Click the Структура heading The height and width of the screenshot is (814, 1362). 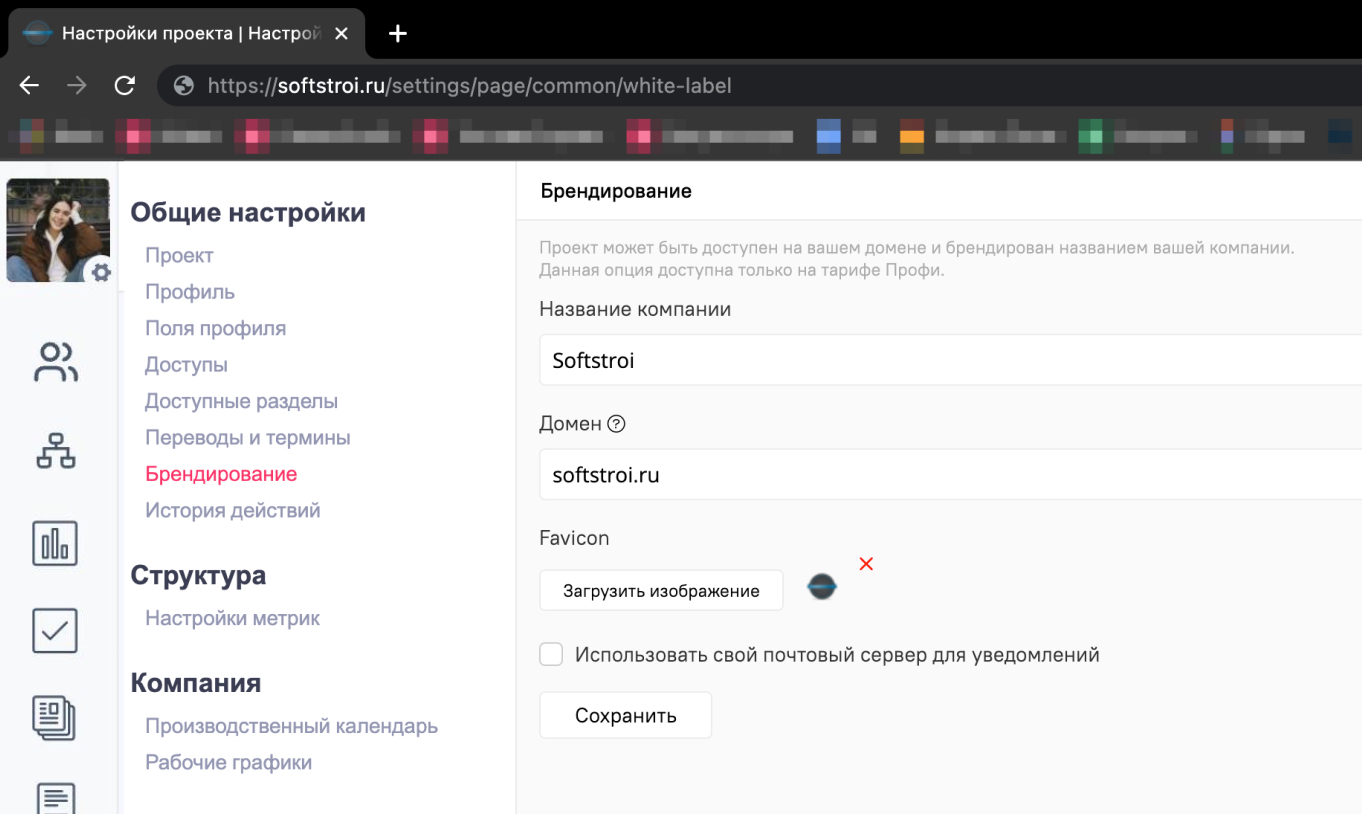click(x=198, y=575)
